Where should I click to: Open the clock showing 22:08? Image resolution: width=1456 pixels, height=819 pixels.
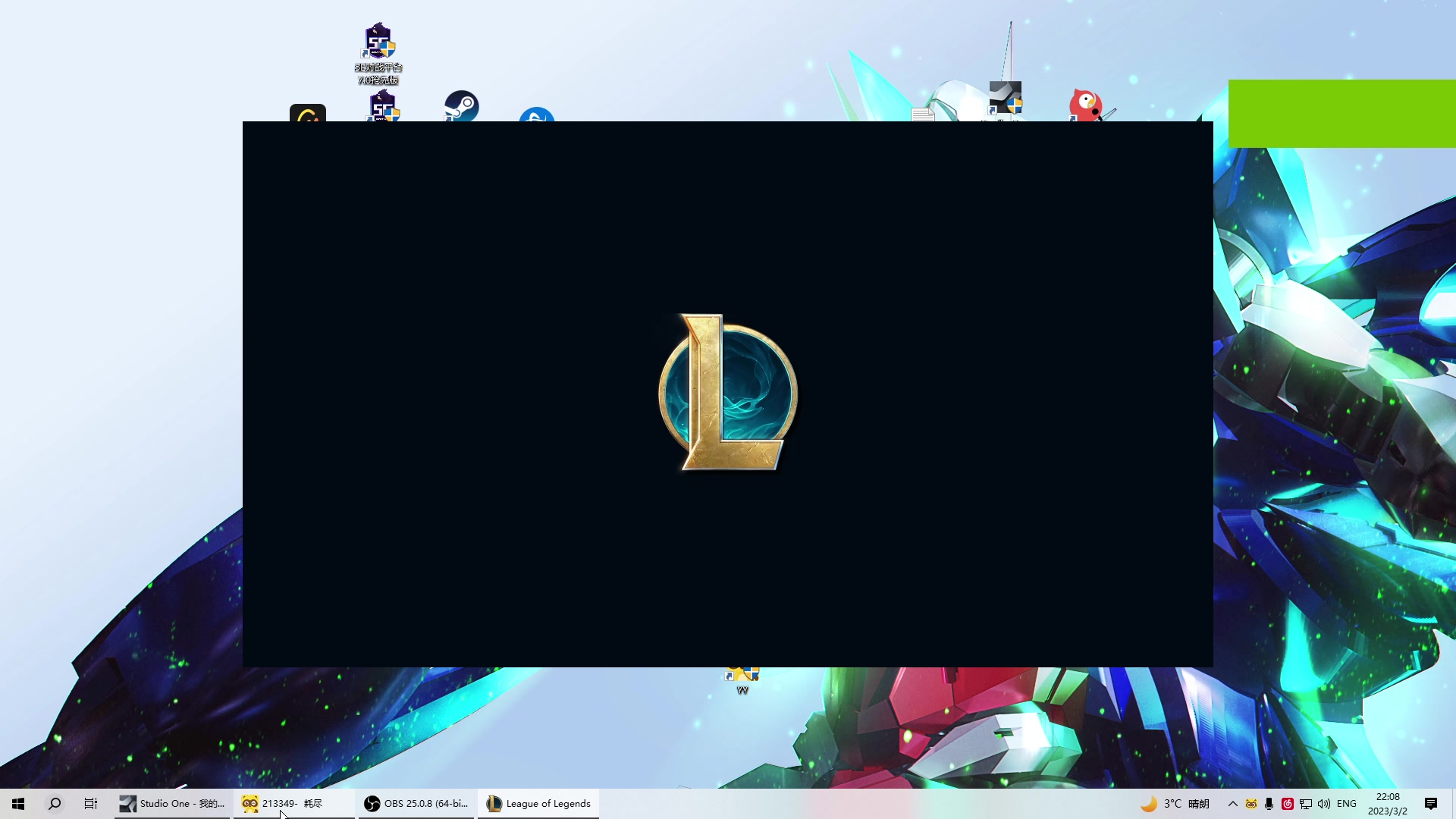point(1388,804)
